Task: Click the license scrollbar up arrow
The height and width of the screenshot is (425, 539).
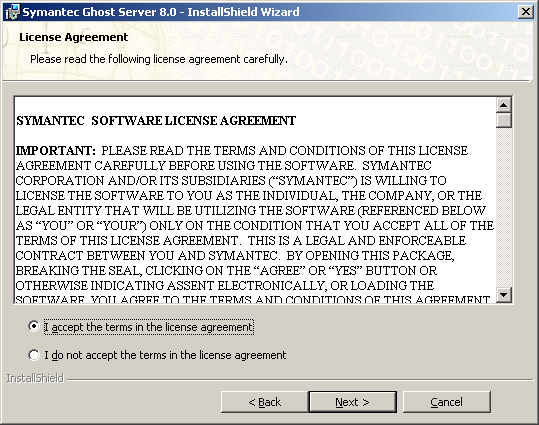Action: [x=504, y=105]
